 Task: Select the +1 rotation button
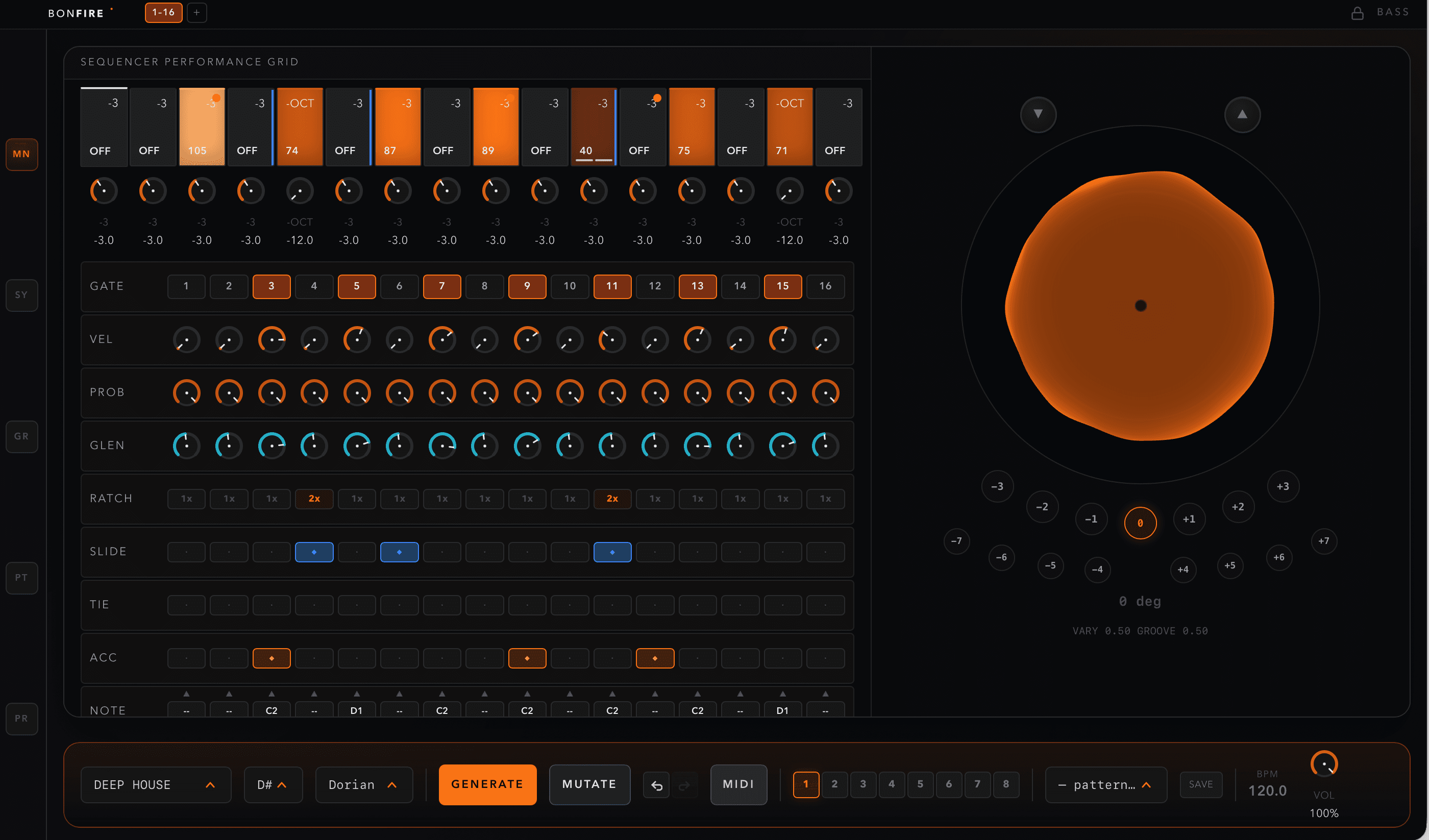tap(1189, 519)
